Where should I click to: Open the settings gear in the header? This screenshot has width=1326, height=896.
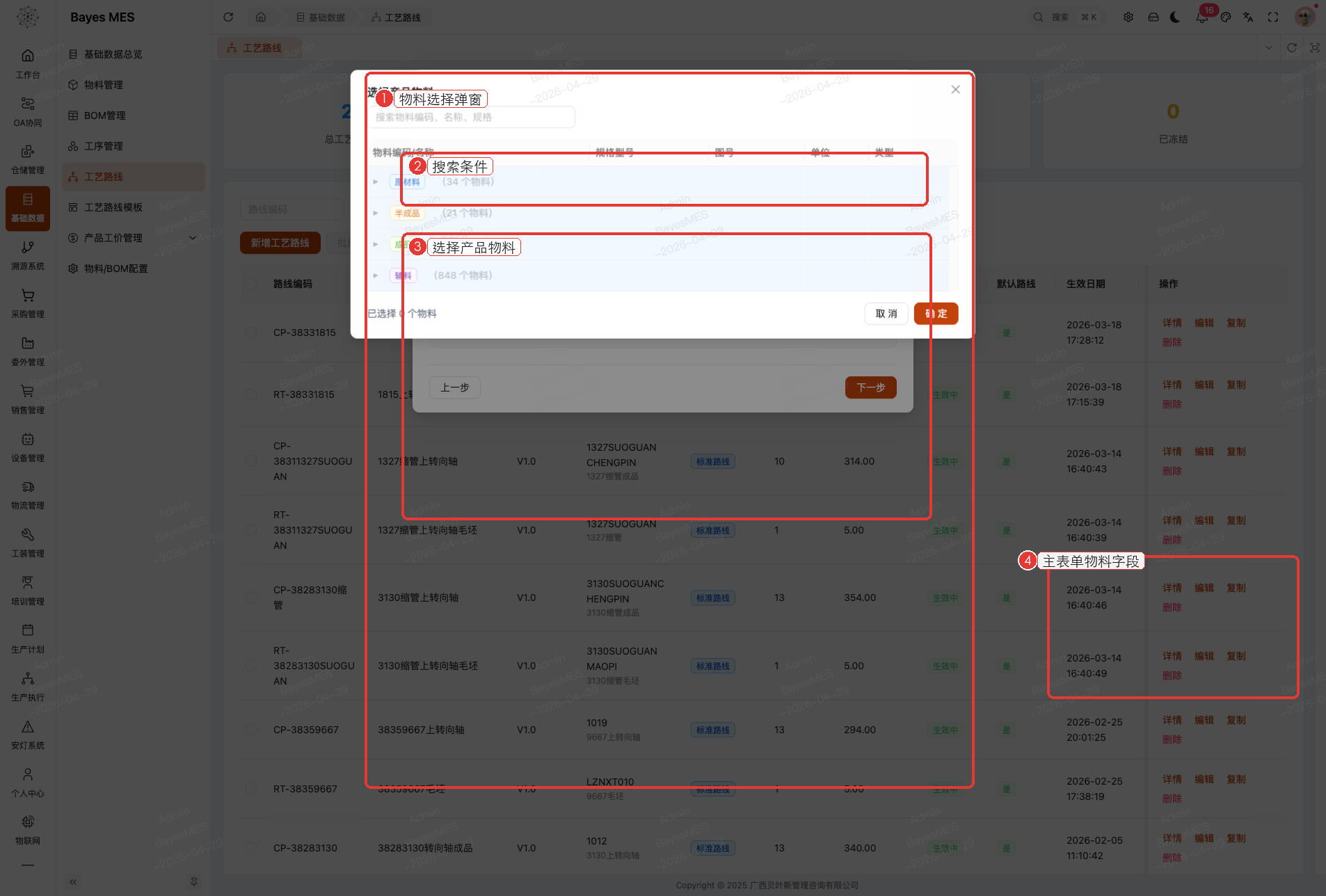pyautogui.click(x=1128, y=17)
